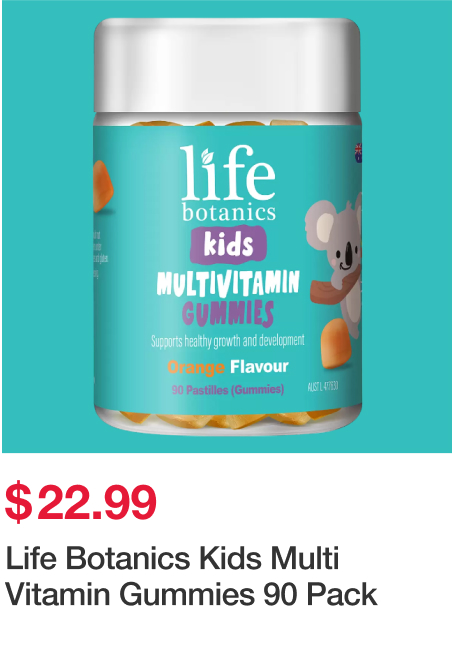Click the life botanics logo on the jar

pyautogui.click(x=228, y=183)
